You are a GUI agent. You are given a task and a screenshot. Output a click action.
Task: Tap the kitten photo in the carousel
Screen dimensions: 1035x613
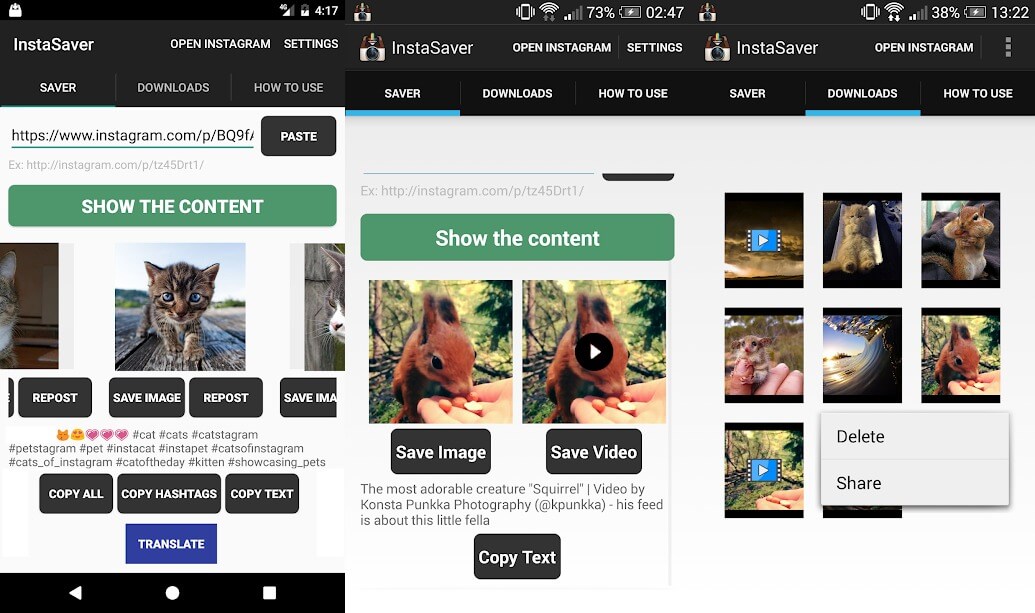coord(180,306)
